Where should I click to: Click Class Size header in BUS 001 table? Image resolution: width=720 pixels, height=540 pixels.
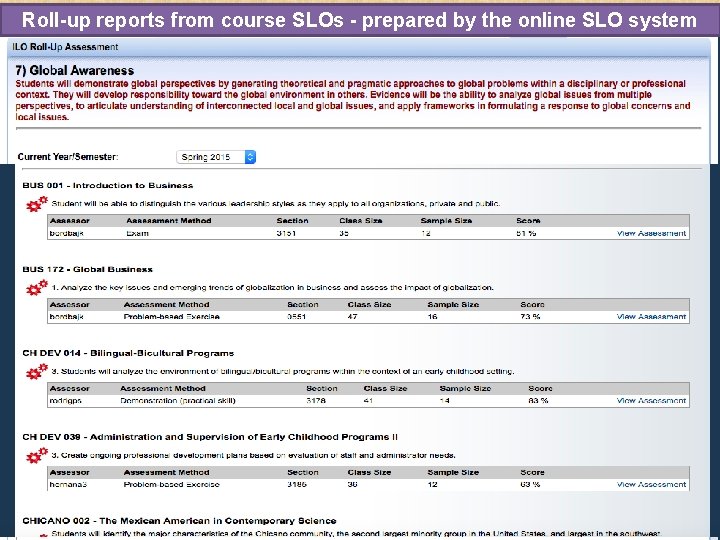point(361,221)
